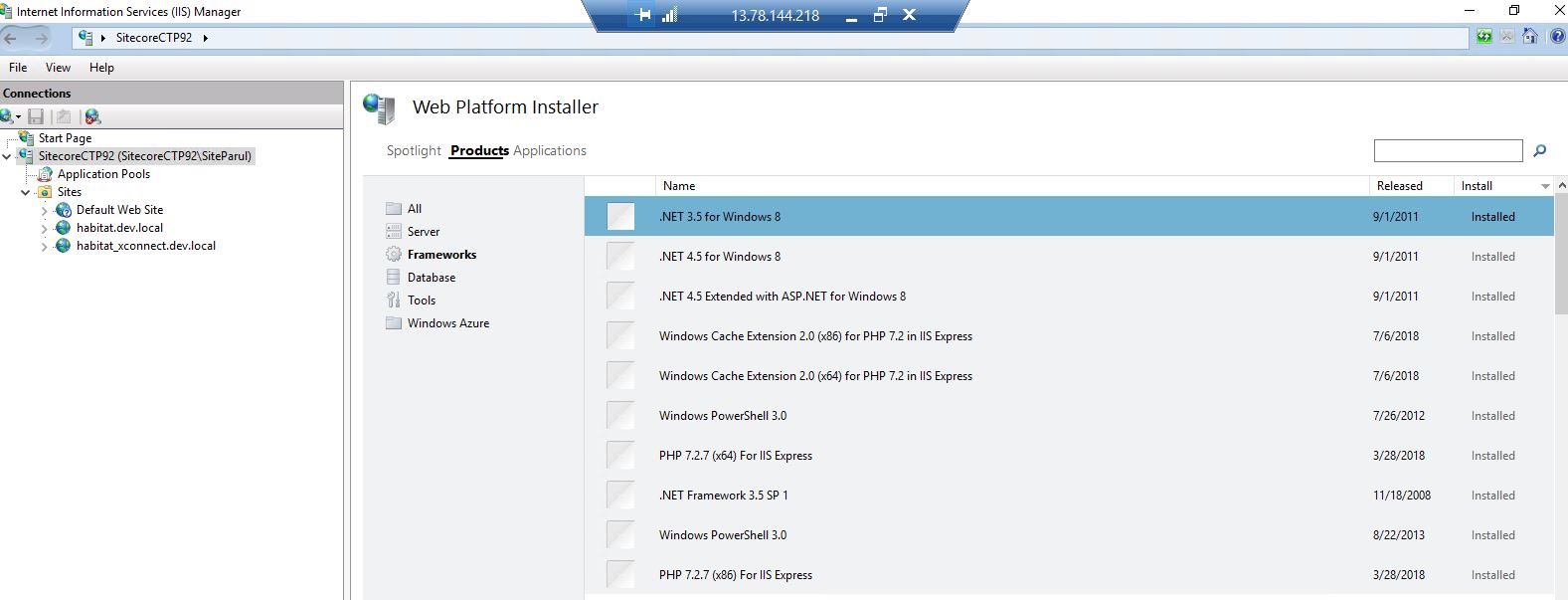Click the products list vertical scrollbar thumb
This screenshot has height=600, width=1568.
(1561, 255)
